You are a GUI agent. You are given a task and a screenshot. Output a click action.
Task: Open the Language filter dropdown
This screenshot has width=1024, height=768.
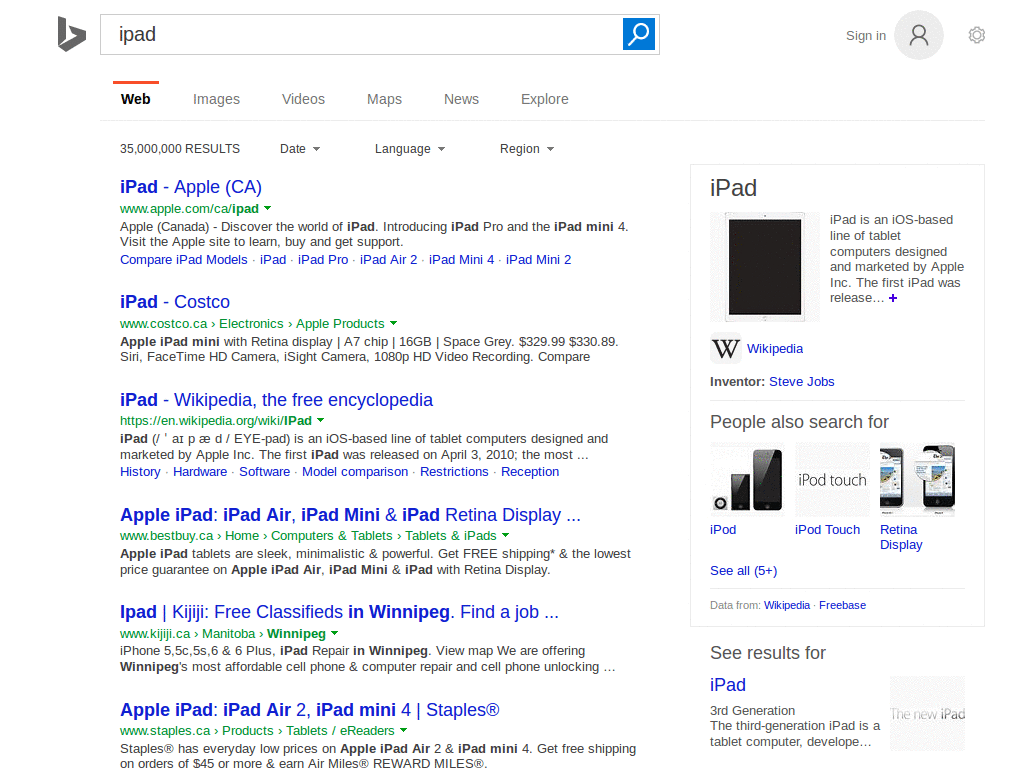pos(409,148)
